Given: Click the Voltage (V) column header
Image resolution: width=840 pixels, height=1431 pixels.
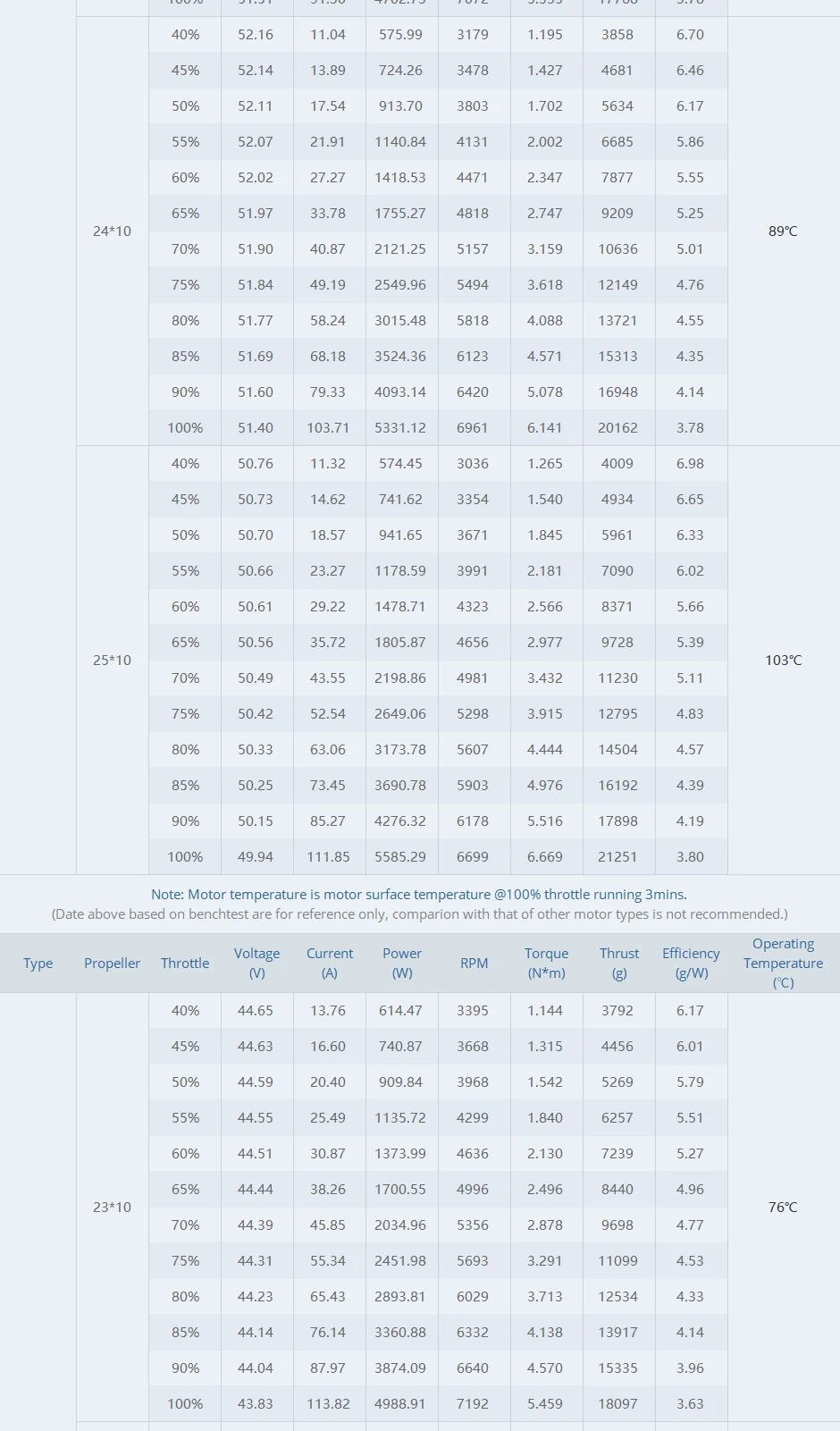Looking at the screenshot, I should point(256,963).
